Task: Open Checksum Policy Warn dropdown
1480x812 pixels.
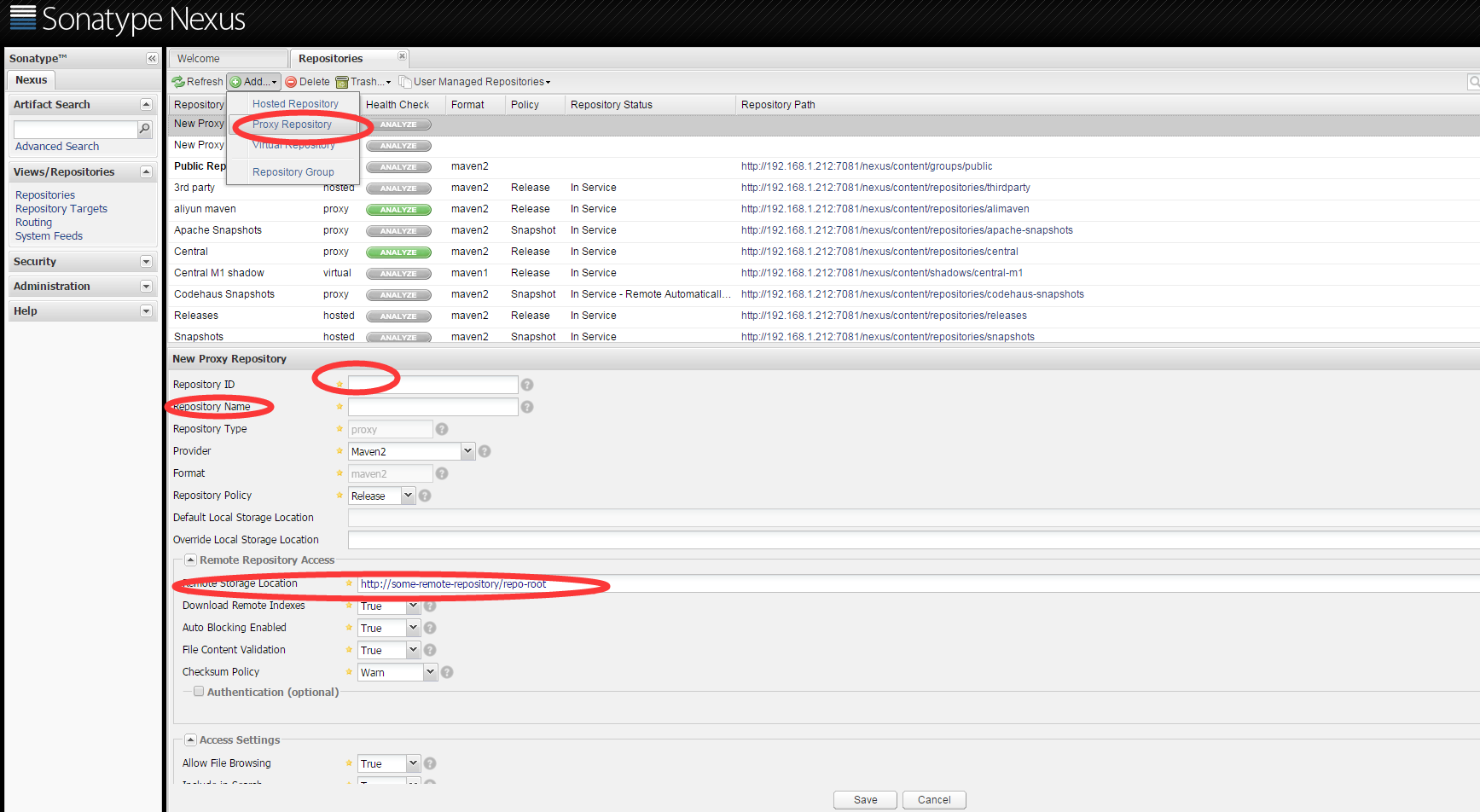Action: (430, 673)
